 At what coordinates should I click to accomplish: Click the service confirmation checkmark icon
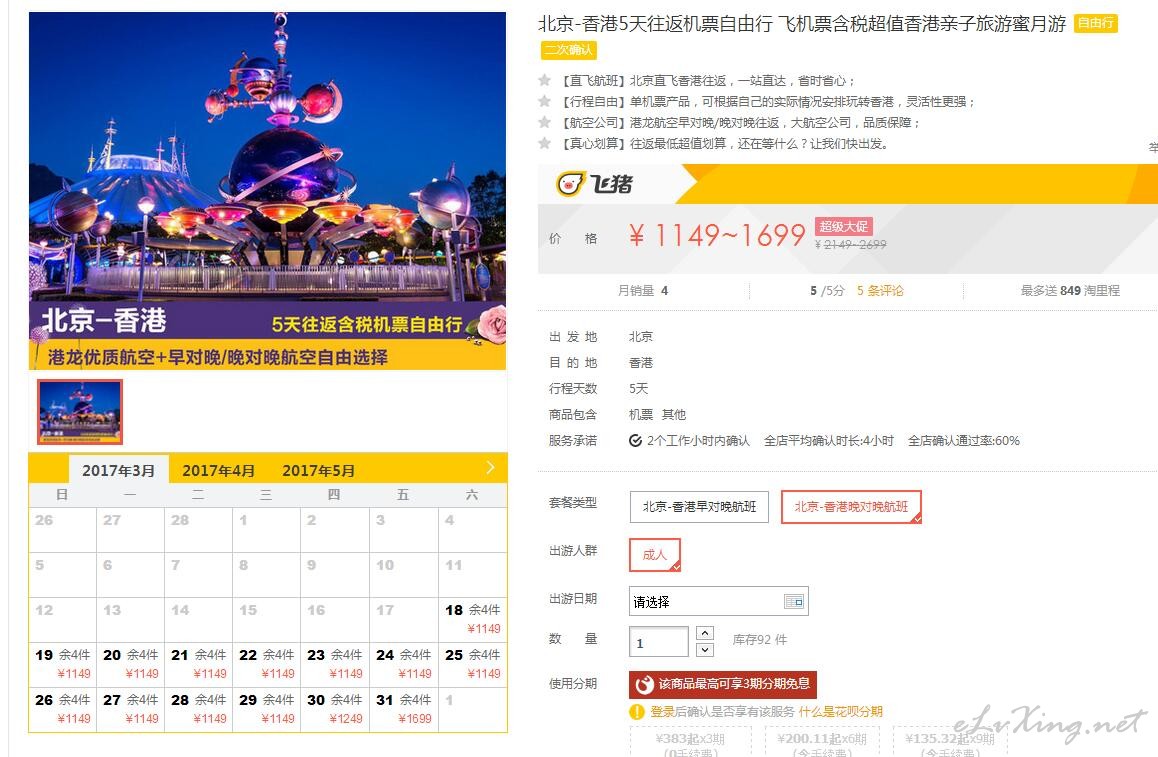[635, 441]
